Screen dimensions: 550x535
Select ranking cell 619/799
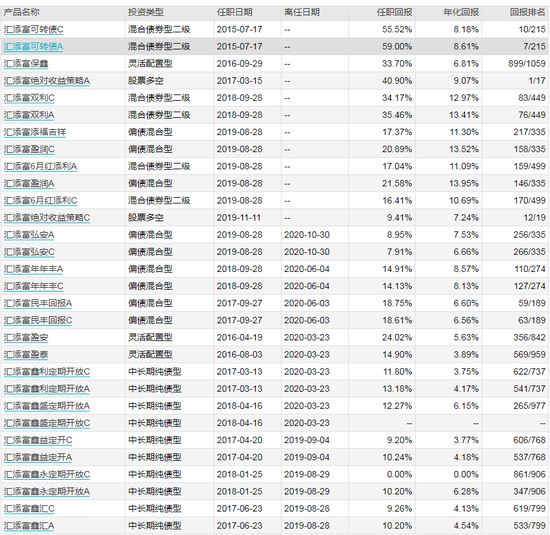pyautogui.click(x=530, y=509)
